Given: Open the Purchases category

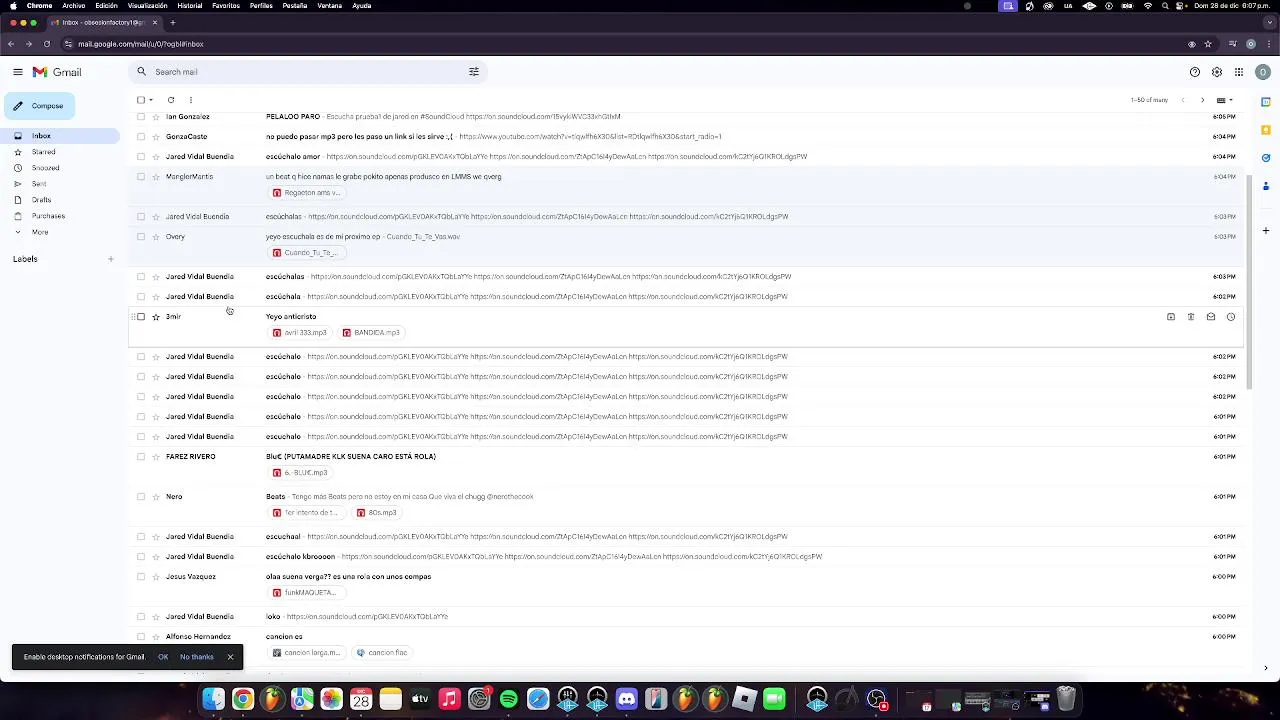Looking at the screenshot, I should (x=48, y=216).
